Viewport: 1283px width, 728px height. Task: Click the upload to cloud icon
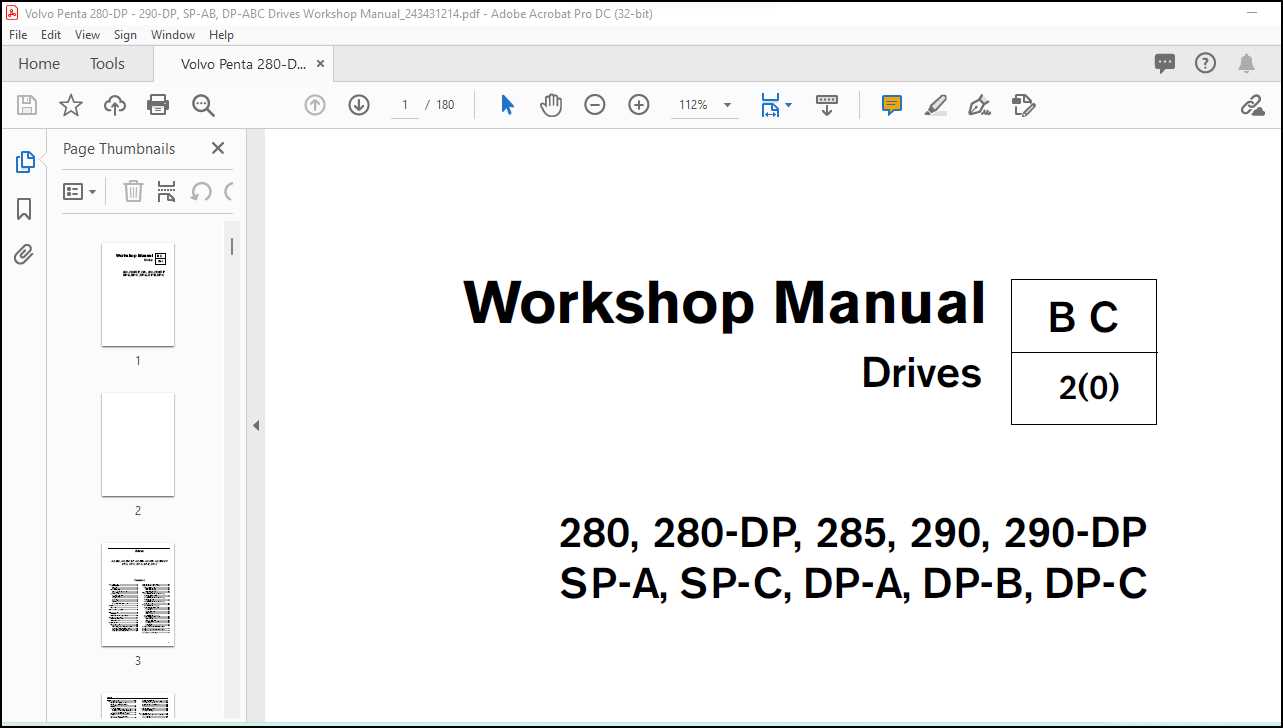click(115, 105)
